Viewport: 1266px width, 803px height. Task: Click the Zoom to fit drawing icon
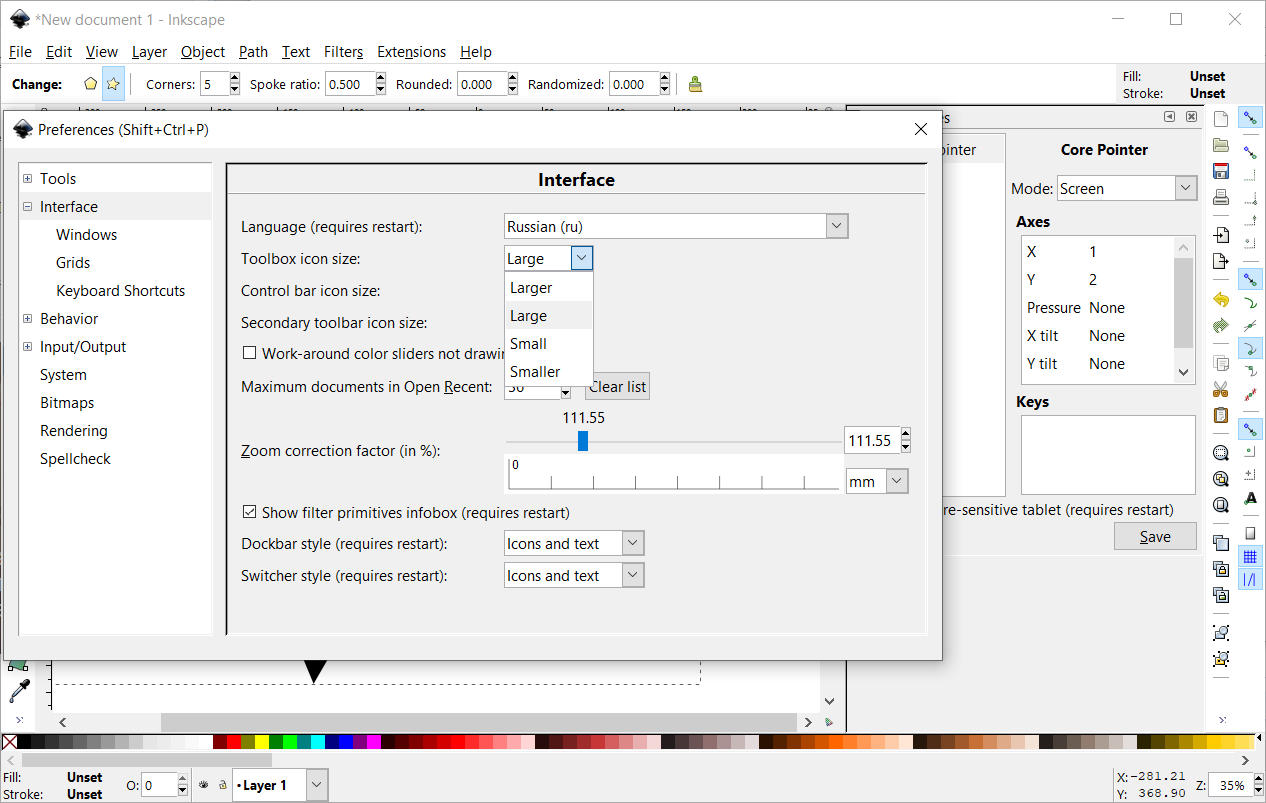pos(1220,479)
